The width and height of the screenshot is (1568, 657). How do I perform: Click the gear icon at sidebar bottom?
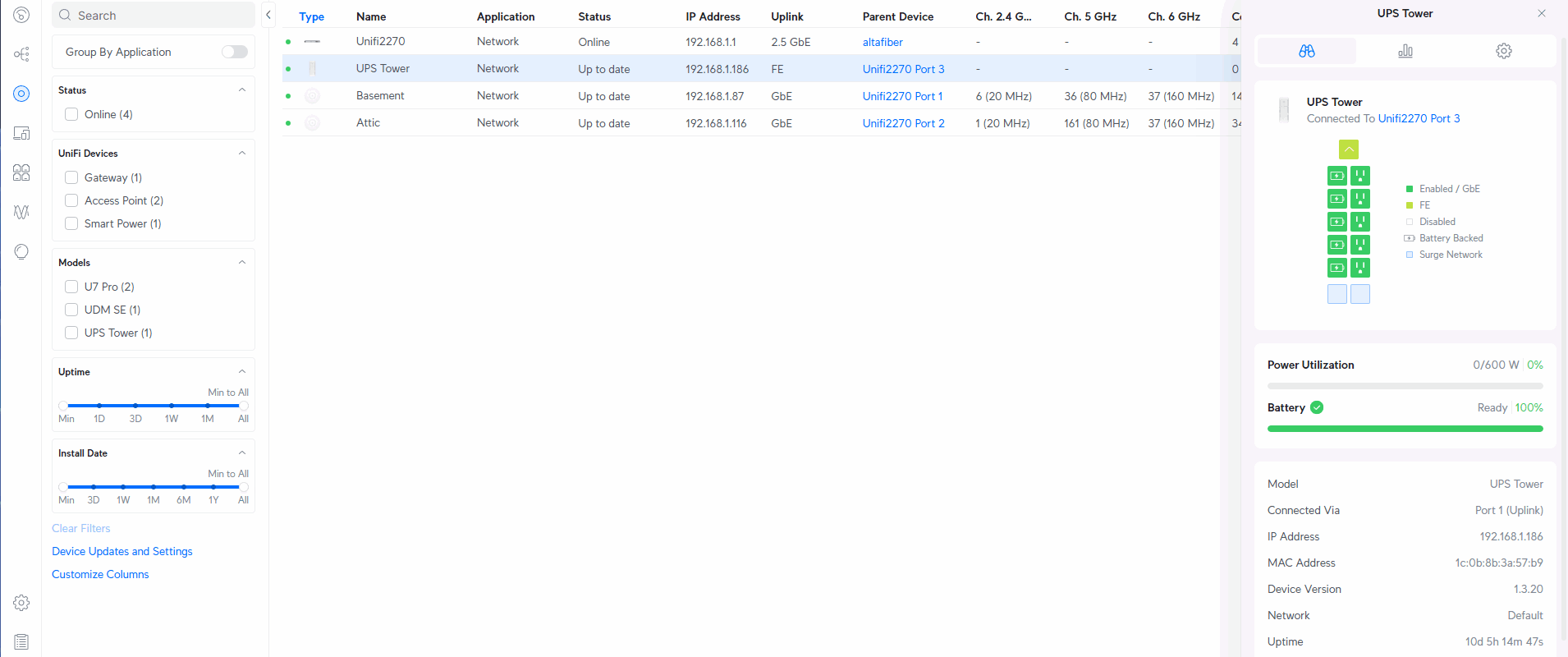[x=21, y=603]
